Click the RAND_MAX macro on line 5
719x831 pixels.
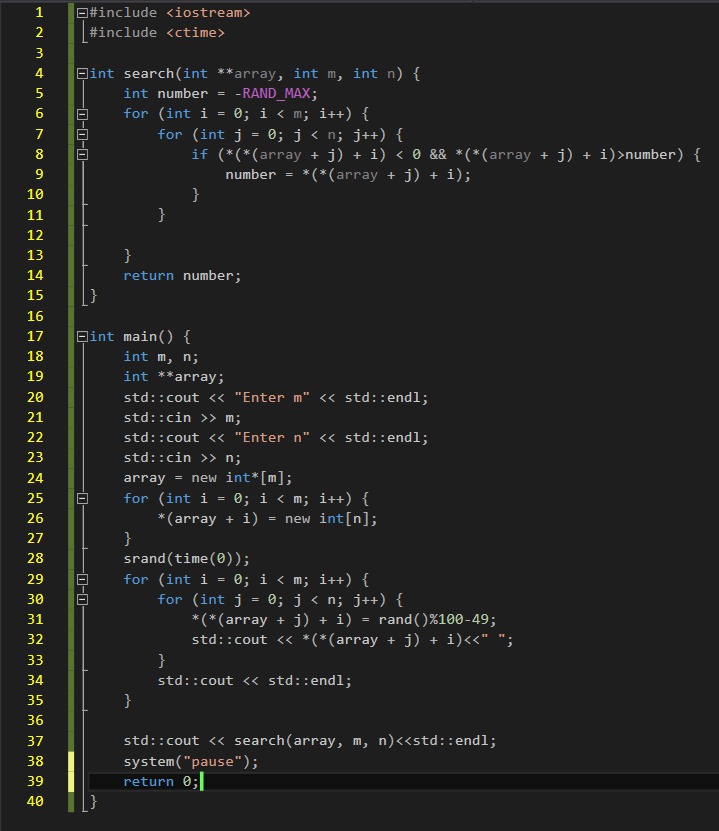coord(276,94)
